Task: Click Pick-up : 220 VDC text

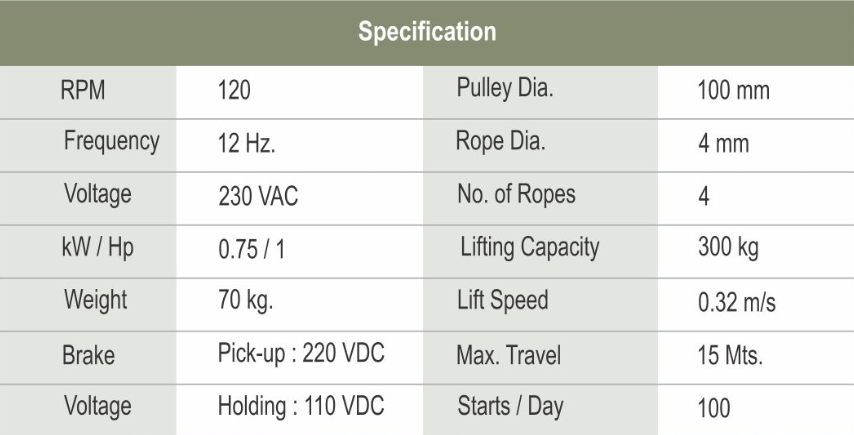Action: pyautogui.click(x=301, y=353)
